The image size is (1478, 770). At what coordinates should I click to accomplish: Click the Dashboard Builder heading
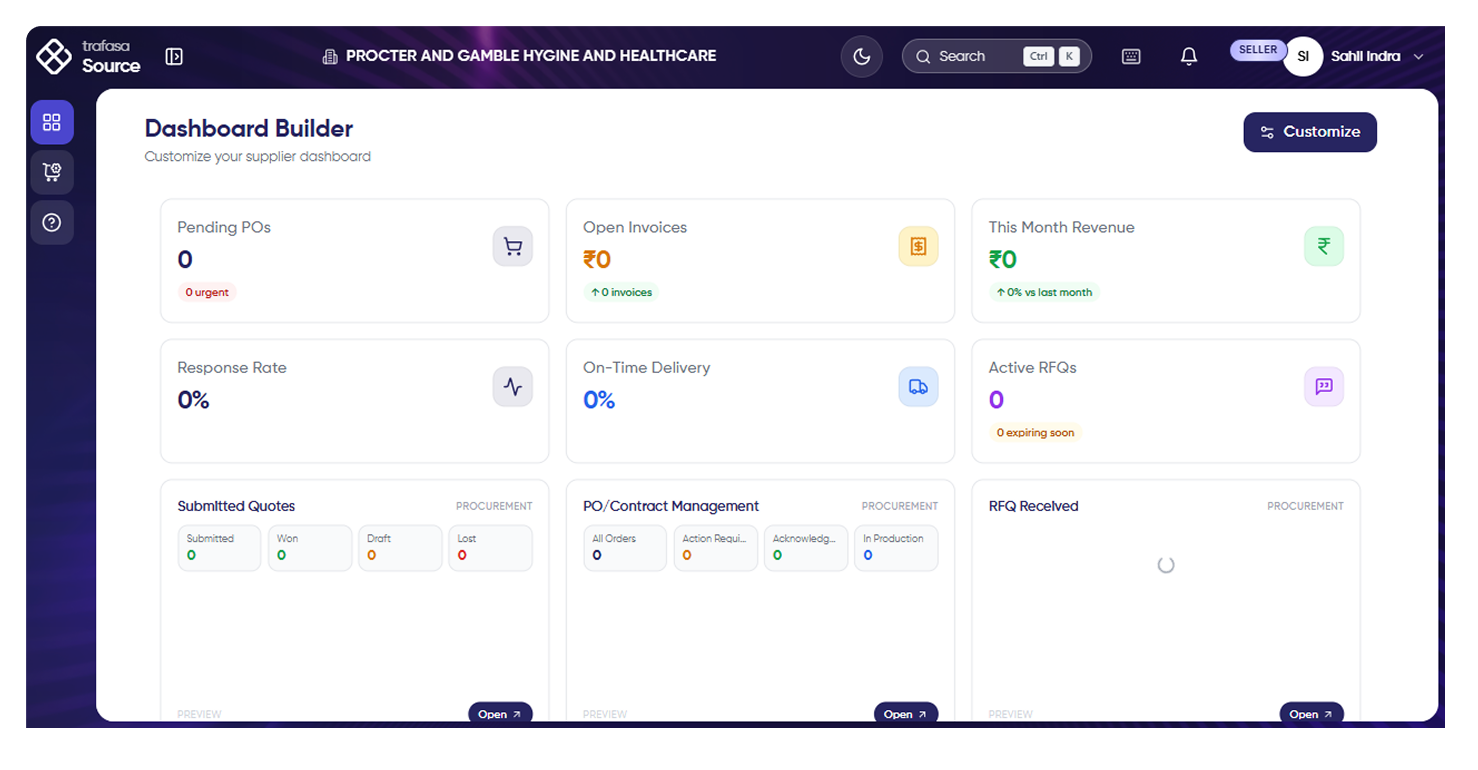coord(249,128)
